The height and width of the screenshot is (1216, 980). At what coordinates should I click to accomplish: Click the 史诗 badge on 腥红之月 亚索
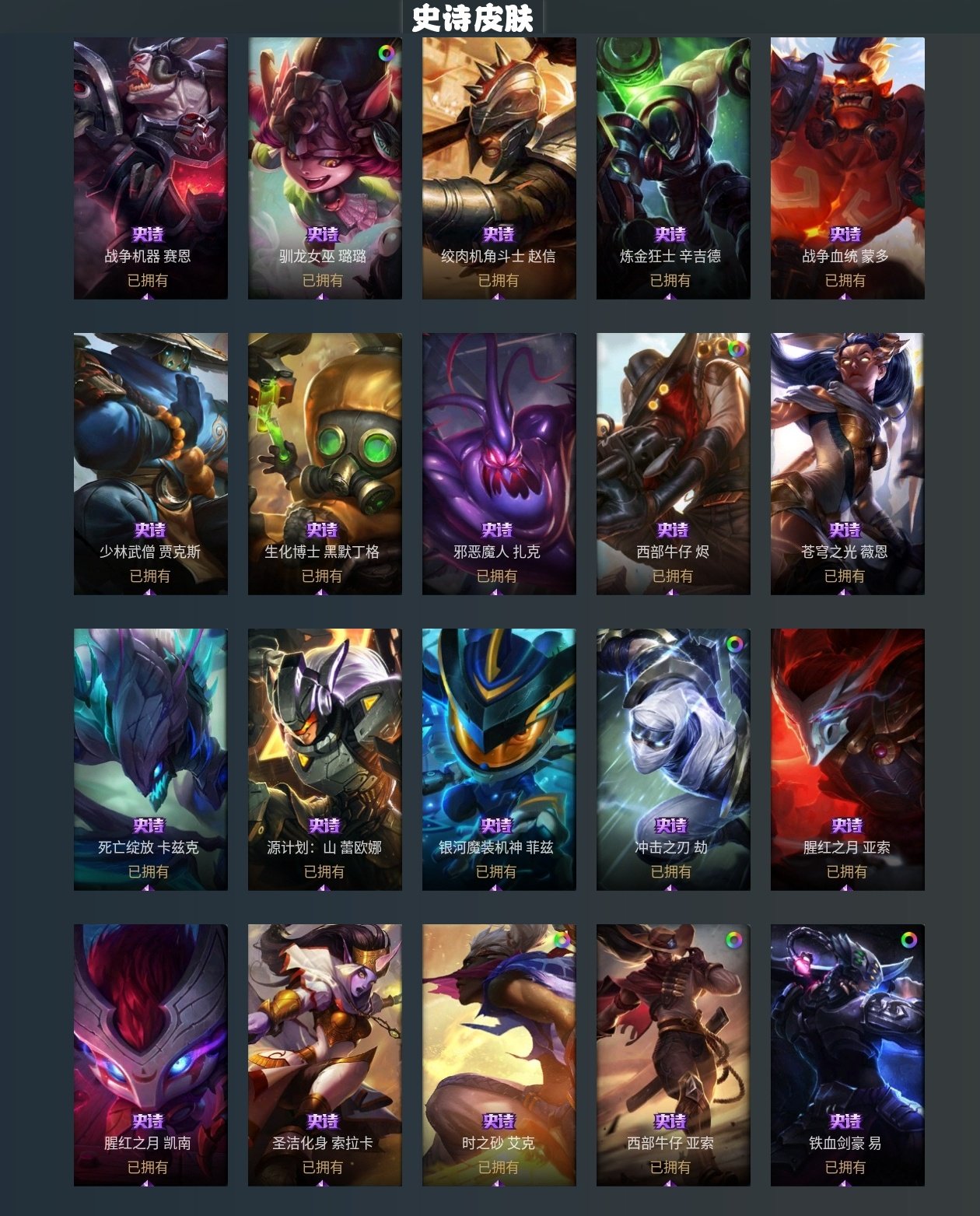847,825
